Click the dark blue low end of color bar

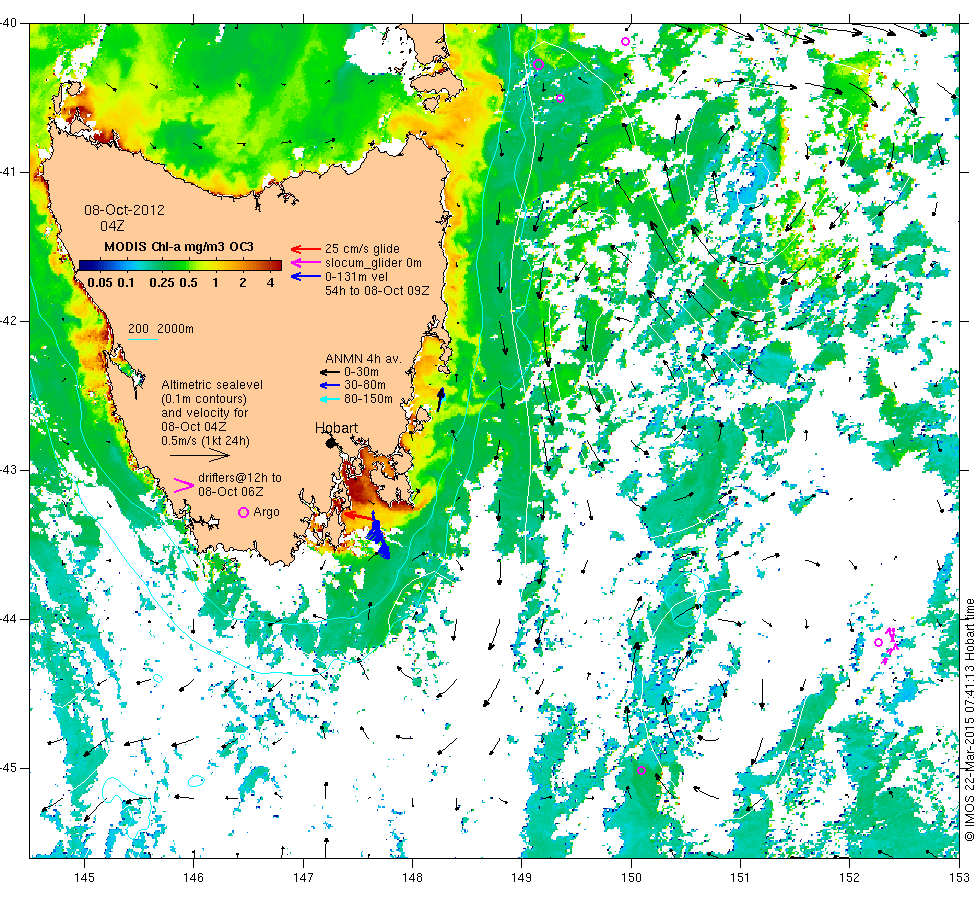coord(84,265)
